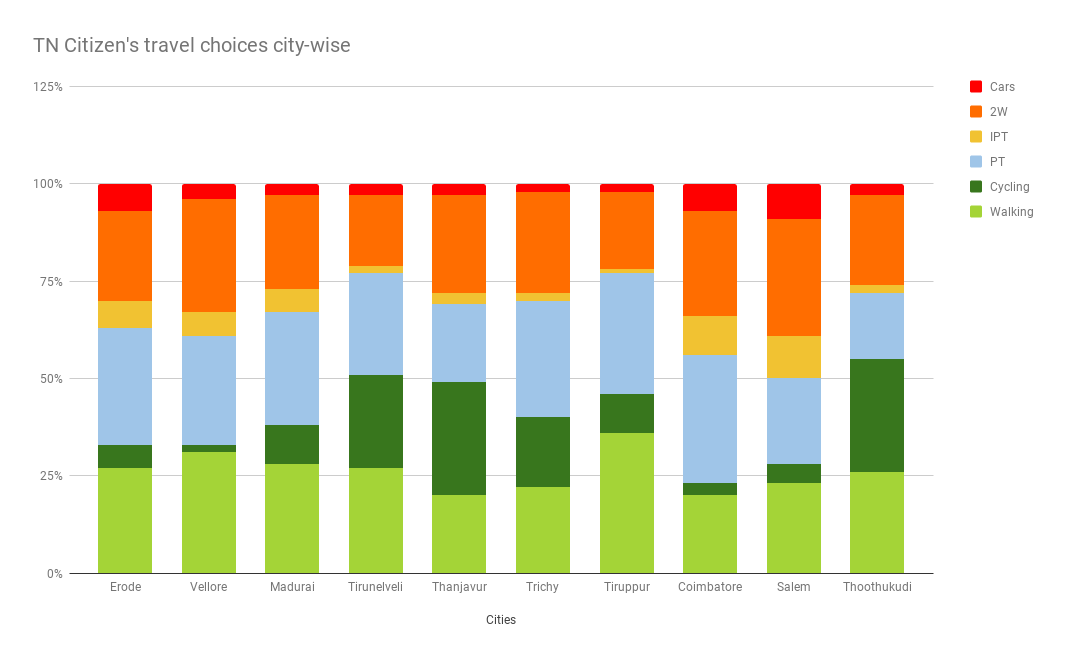Image resolution: width=1067 pixels, height=660 pixels.
Task: Click the dark green Cycling legend swatch
Action: [976, 187]
